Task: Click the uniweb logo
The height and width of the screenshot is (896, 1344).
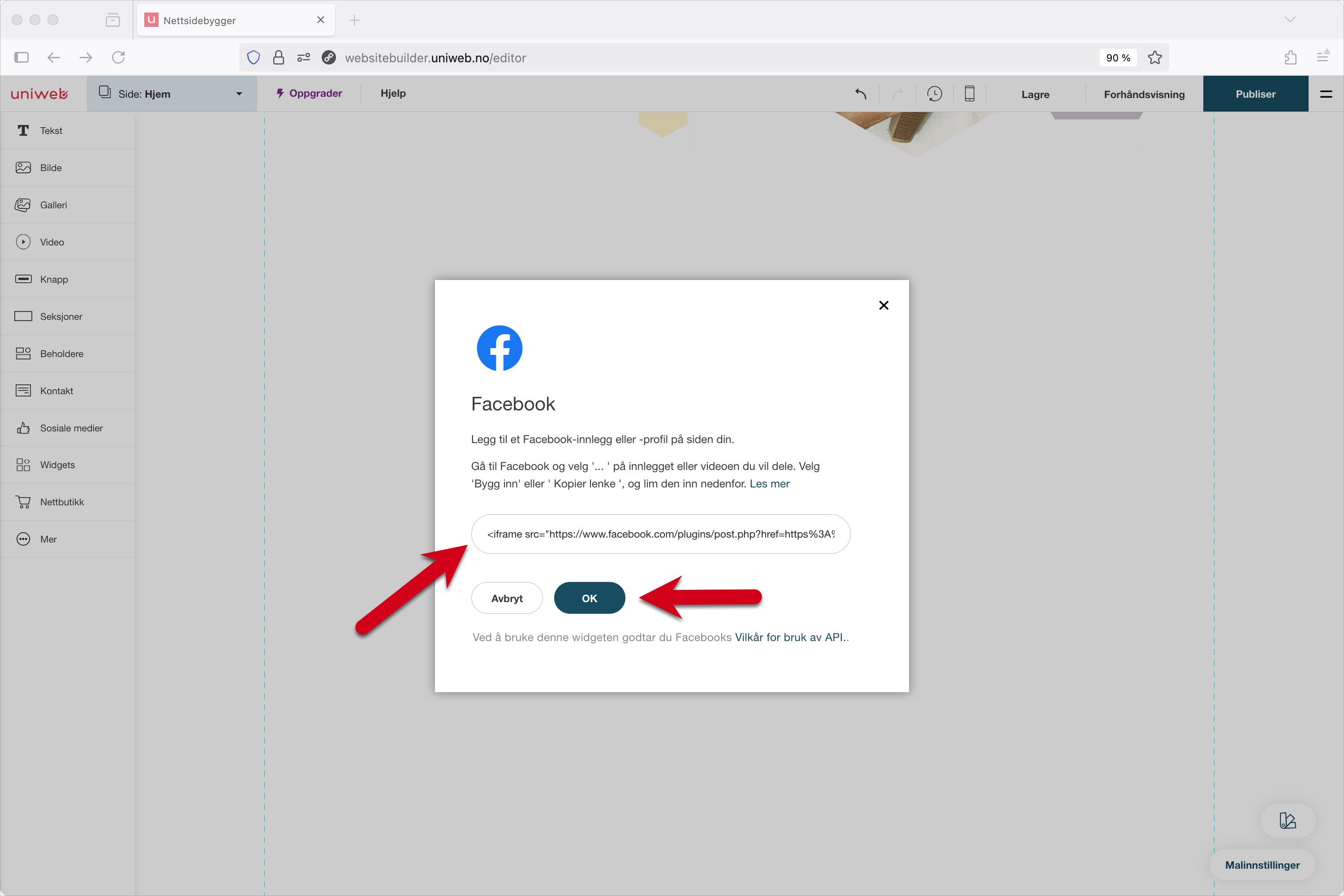Action: pyautogui.click(x=39, y=94)
